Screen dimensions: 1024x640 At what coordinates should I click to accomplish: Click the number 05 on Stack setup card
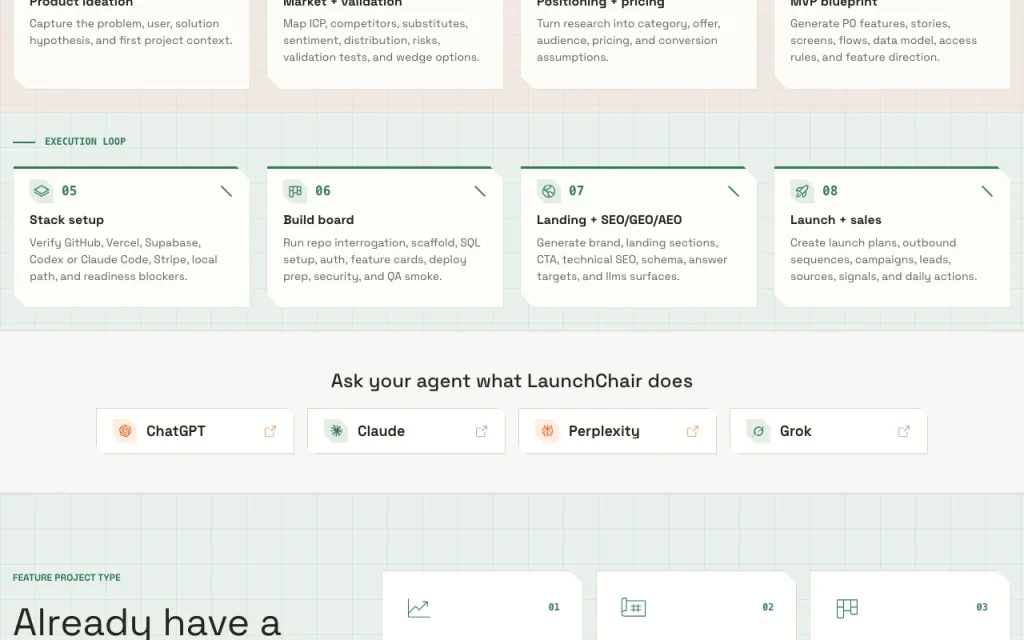pyautogui.click(x=69, y=191)
